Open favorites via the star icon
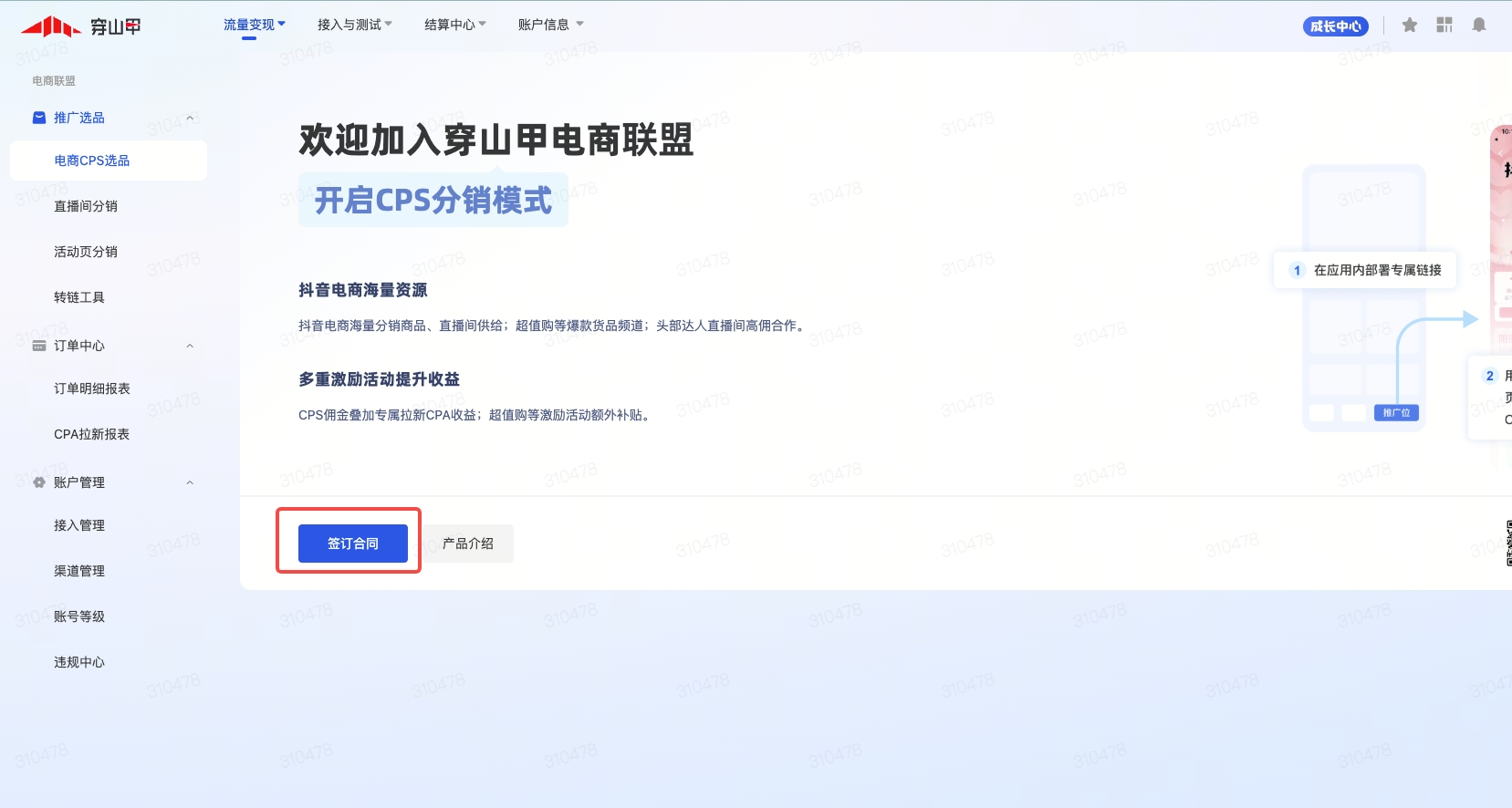 point(1410,26)
